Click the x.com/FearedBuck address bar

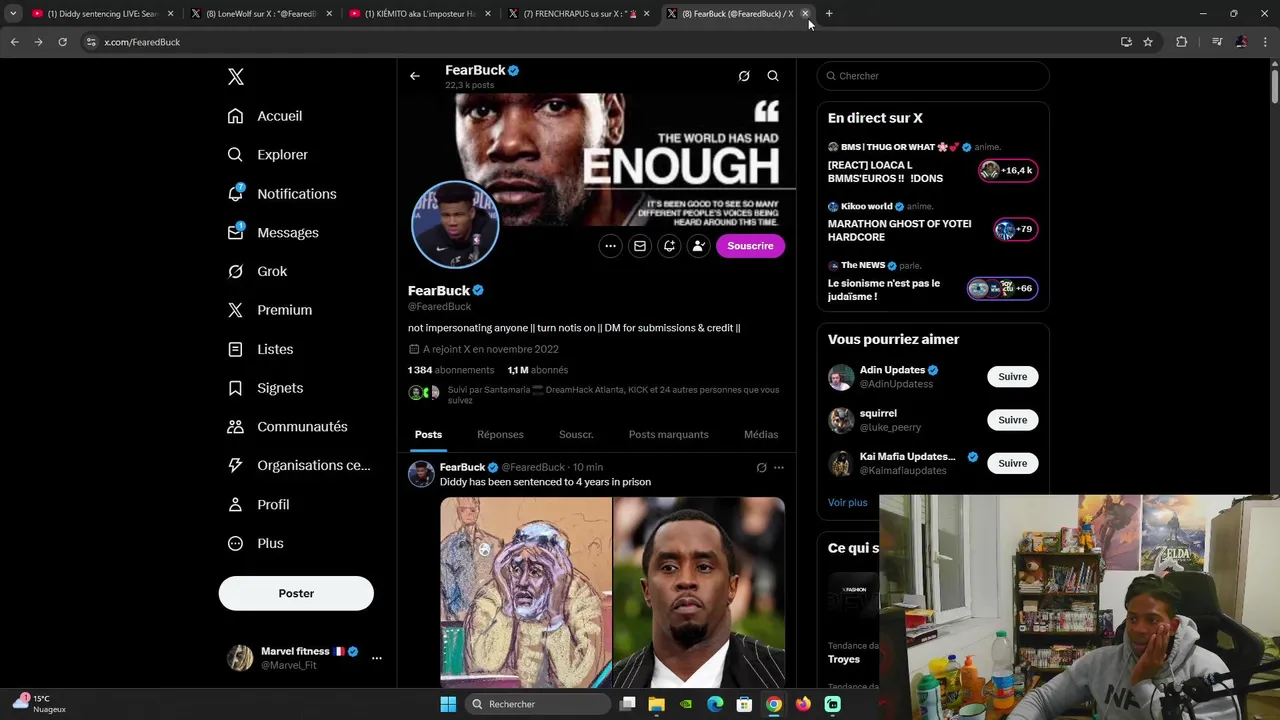(600, 42)
